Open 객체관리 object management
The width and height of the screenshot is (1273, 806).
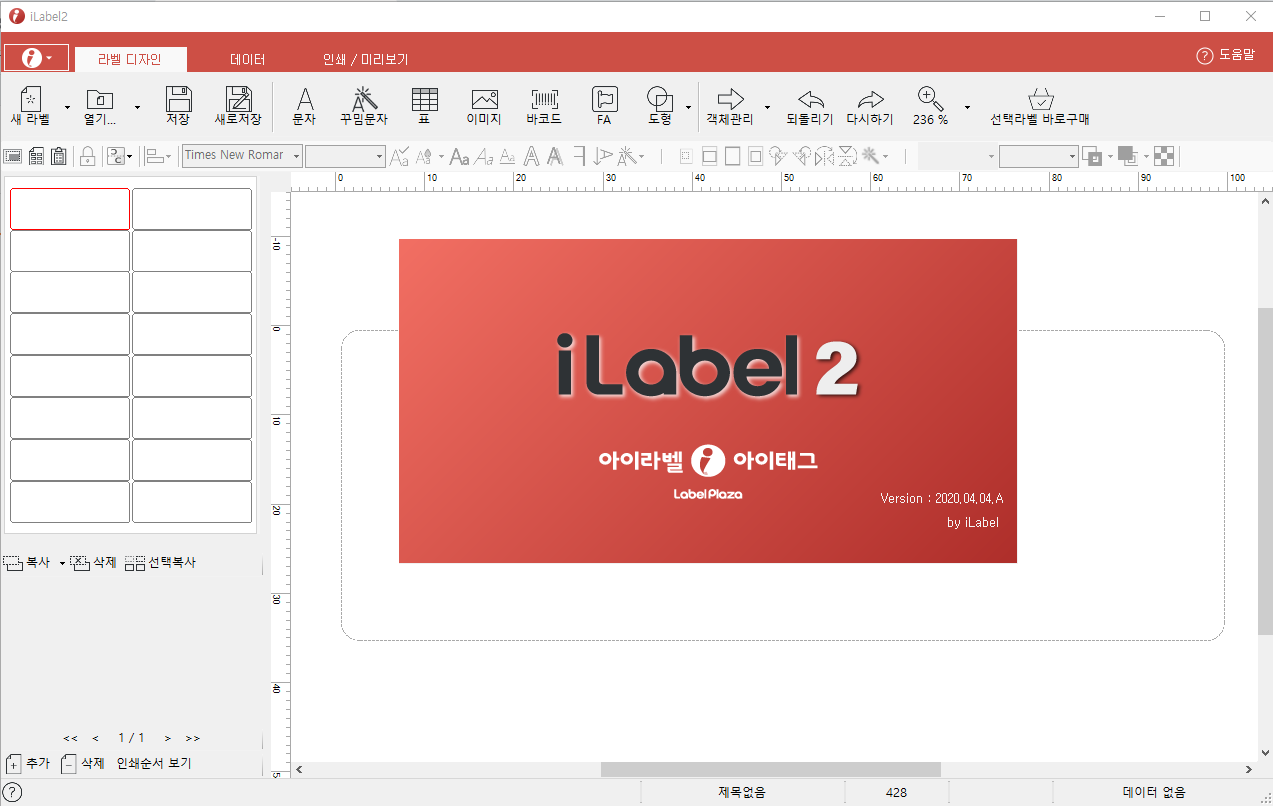[730, 107]
